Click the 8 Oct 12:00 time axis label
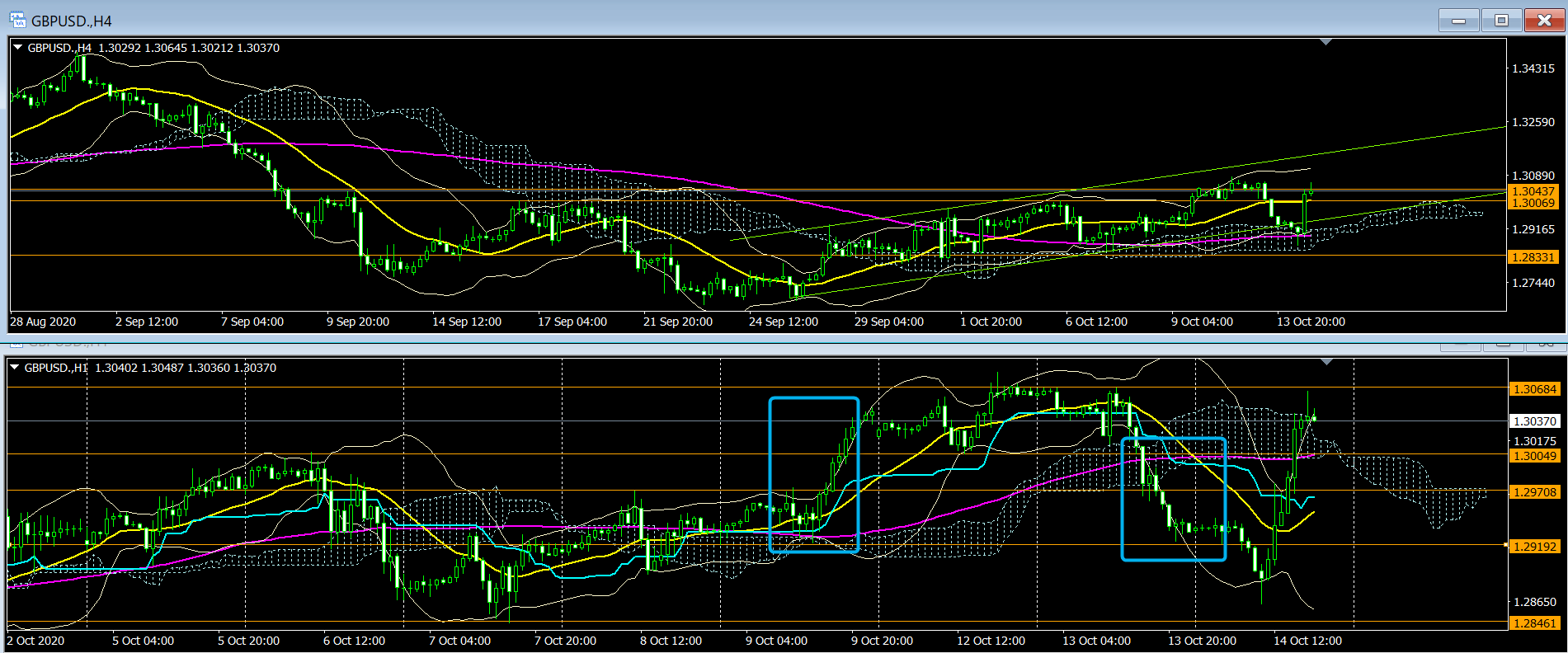The height and width of the screenshot is (653, 1568). [x=671, y=641]
